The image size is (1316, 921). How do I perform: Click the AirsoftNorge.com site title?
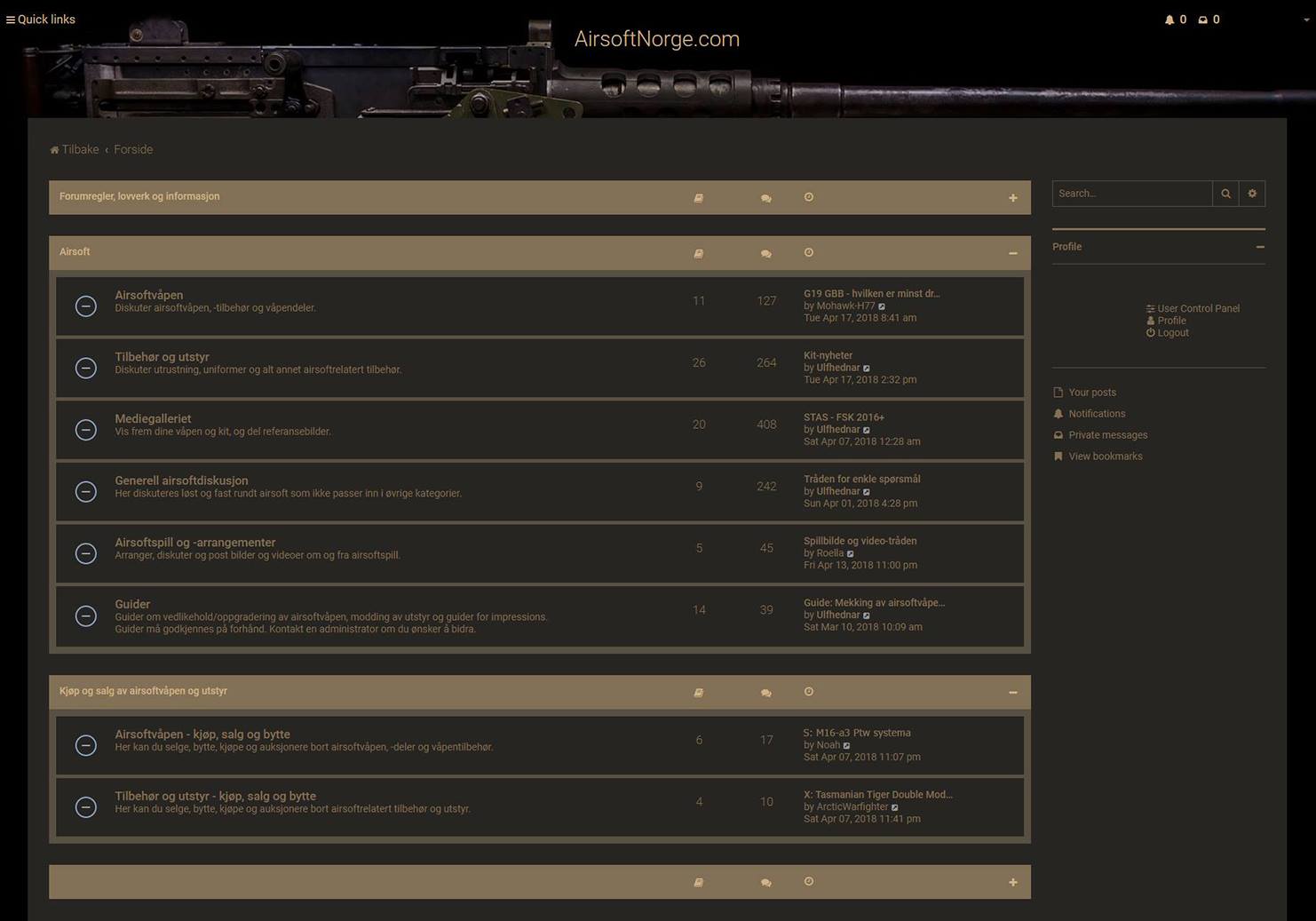pos(657,39)
